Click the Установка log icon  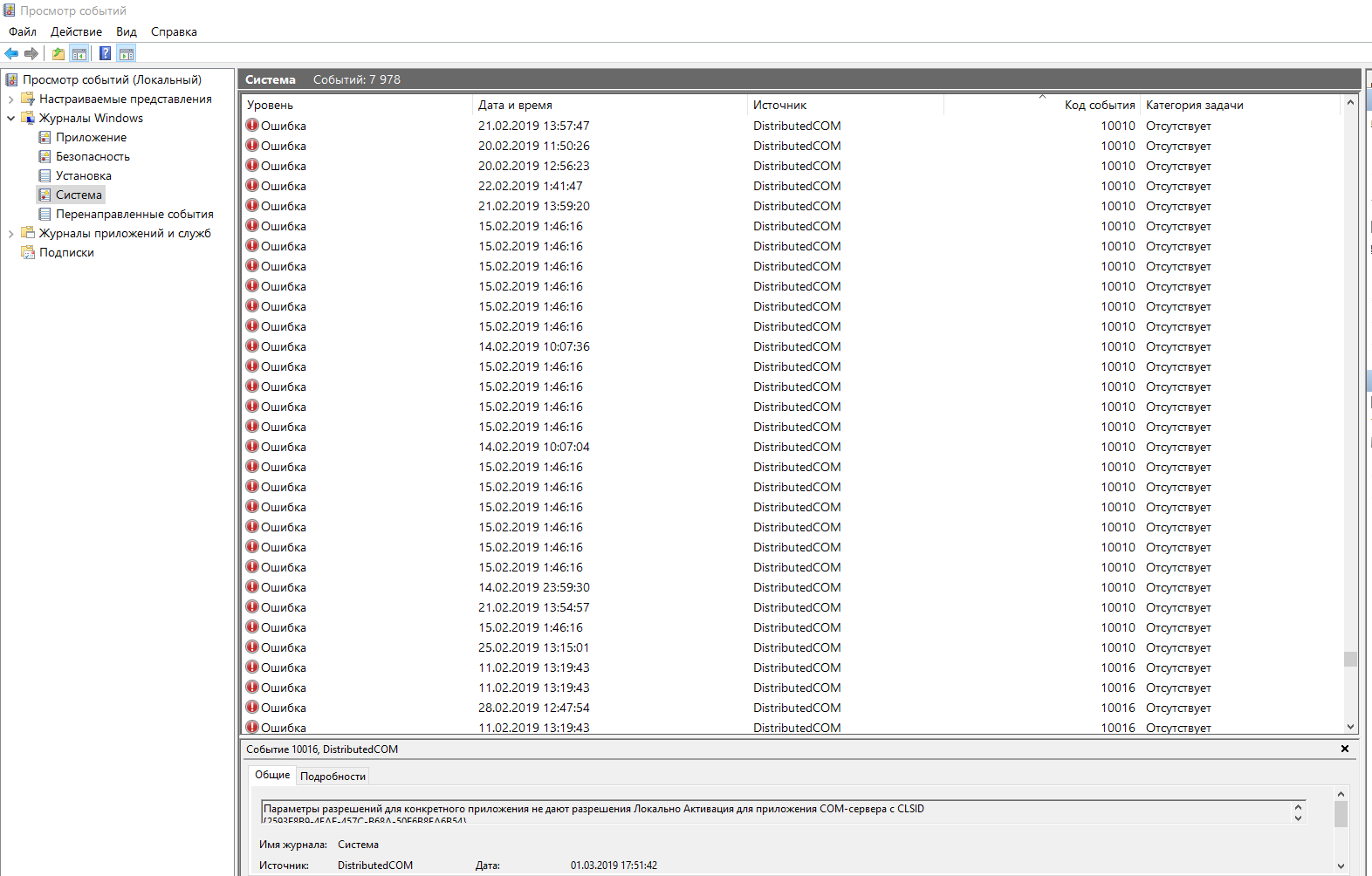[45, 175]
